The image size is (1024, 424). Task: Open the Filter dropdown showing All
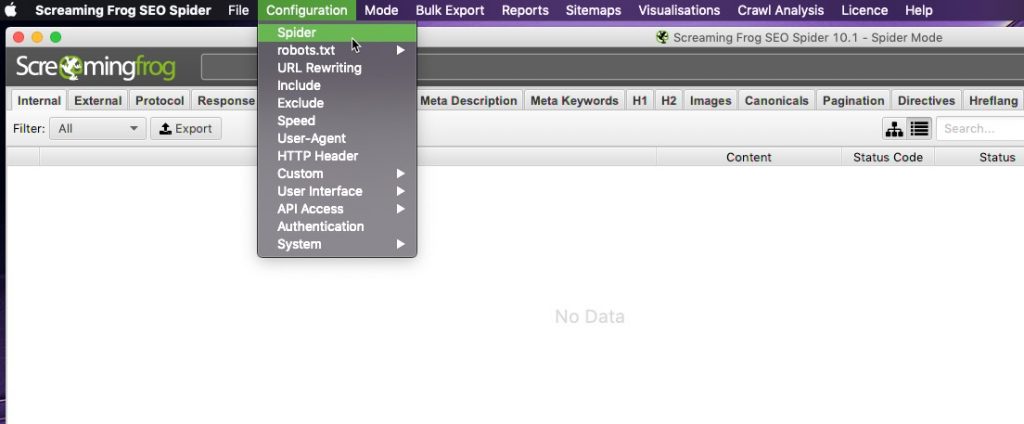click(x=99, y=128)
